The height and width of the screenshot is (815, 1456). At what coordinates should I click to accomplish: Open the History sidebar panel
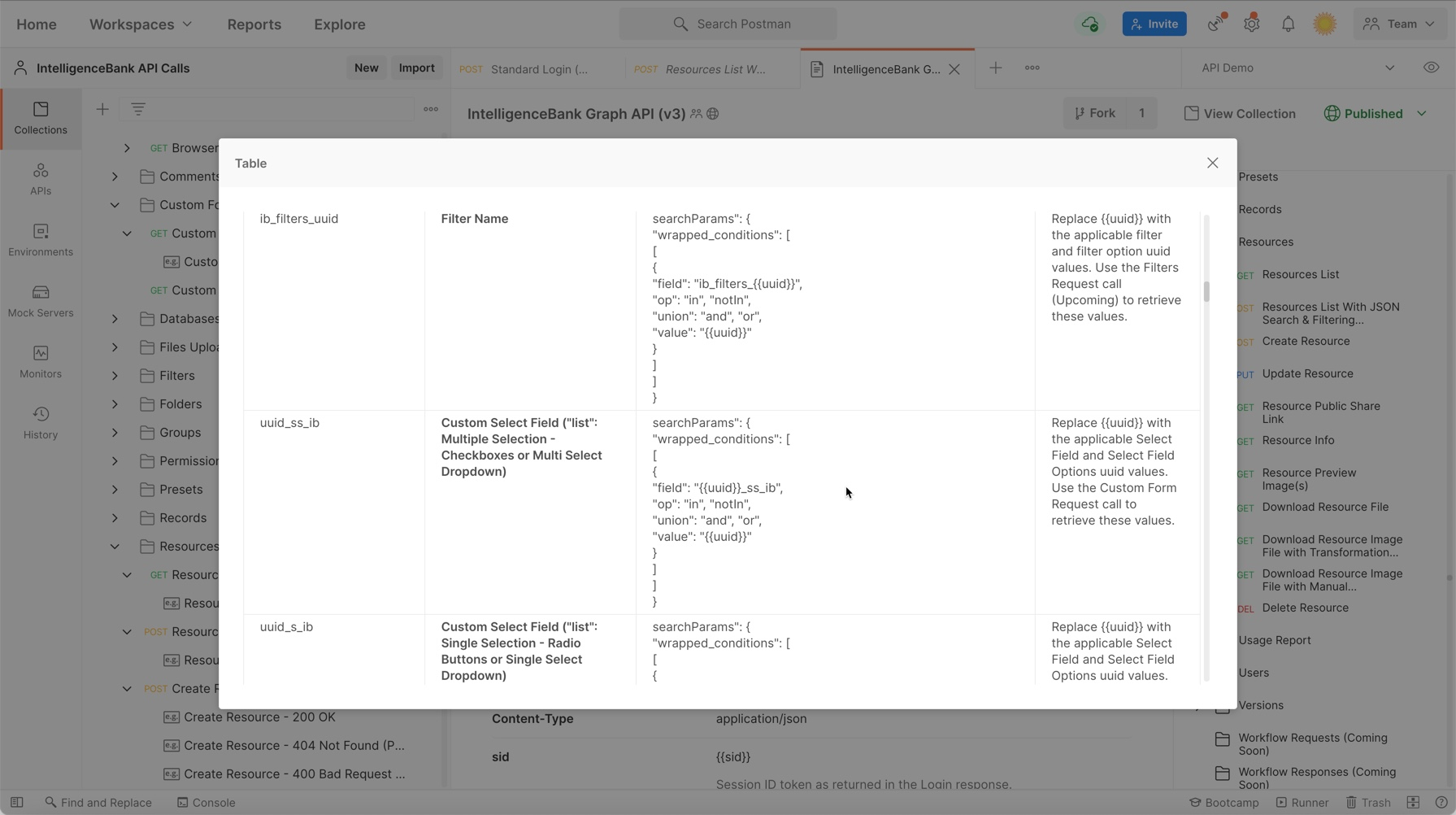pyautogui.click(x=41, y=424)
